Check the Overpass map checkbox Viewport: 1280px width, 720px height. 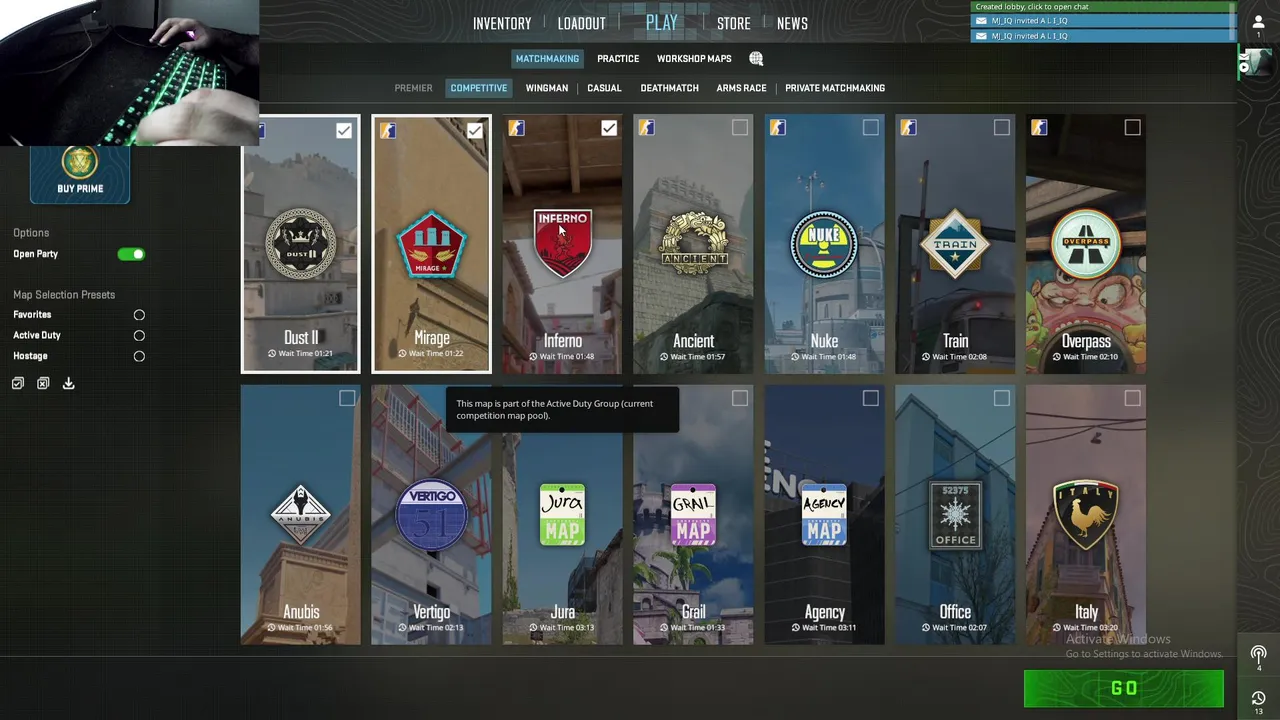[x=1133, y=128]
